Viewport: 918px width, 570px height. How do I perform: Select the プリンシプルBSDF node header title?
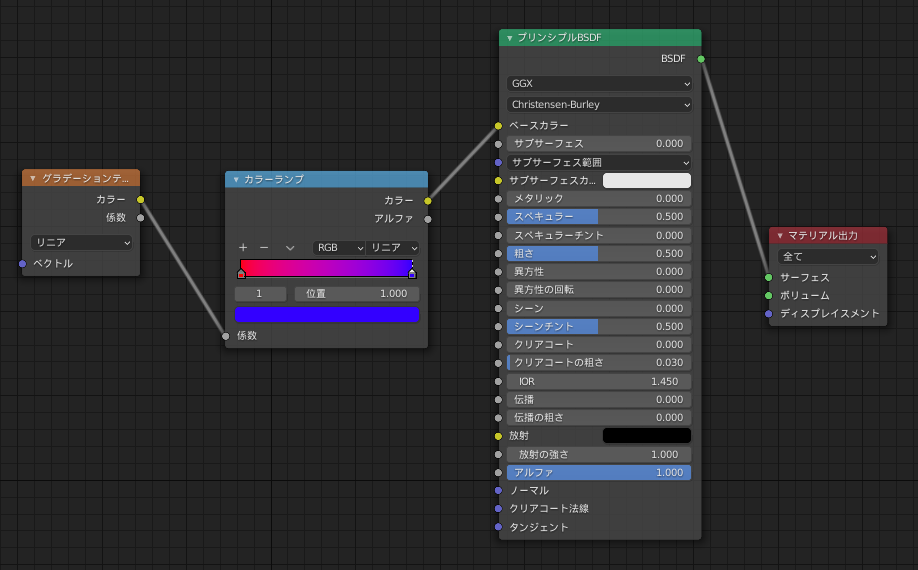coord(559,37)
